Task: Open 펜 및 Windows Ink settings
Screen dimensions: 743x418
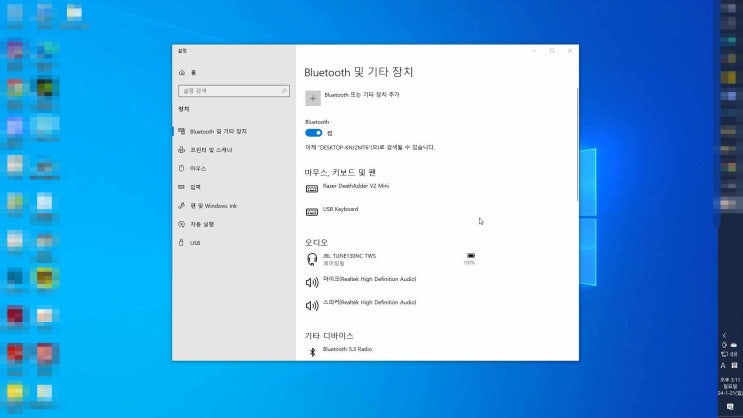Action: (x=213, y=206)
